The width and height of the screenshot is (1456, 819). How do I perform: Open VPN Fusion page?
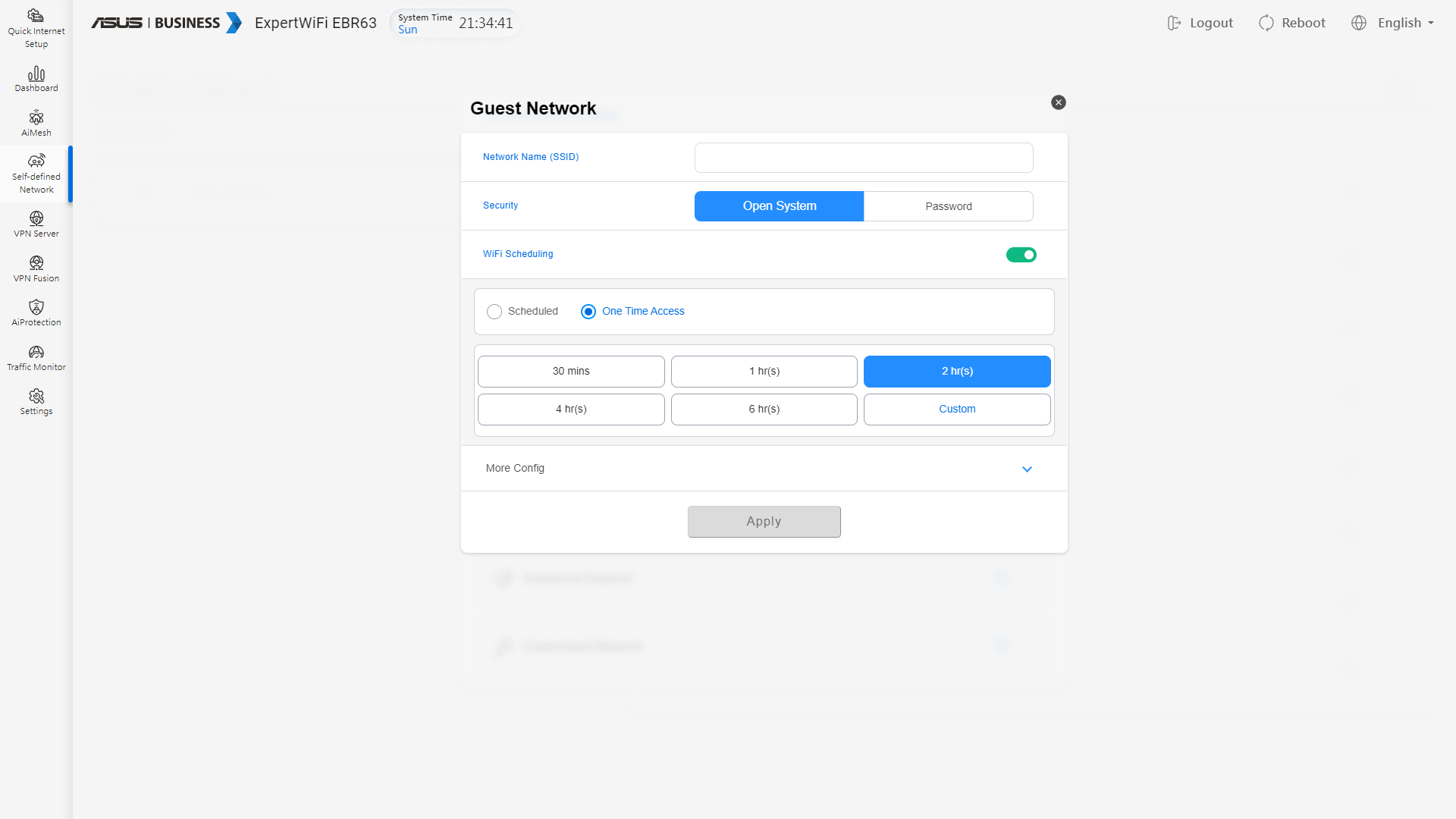36,269
